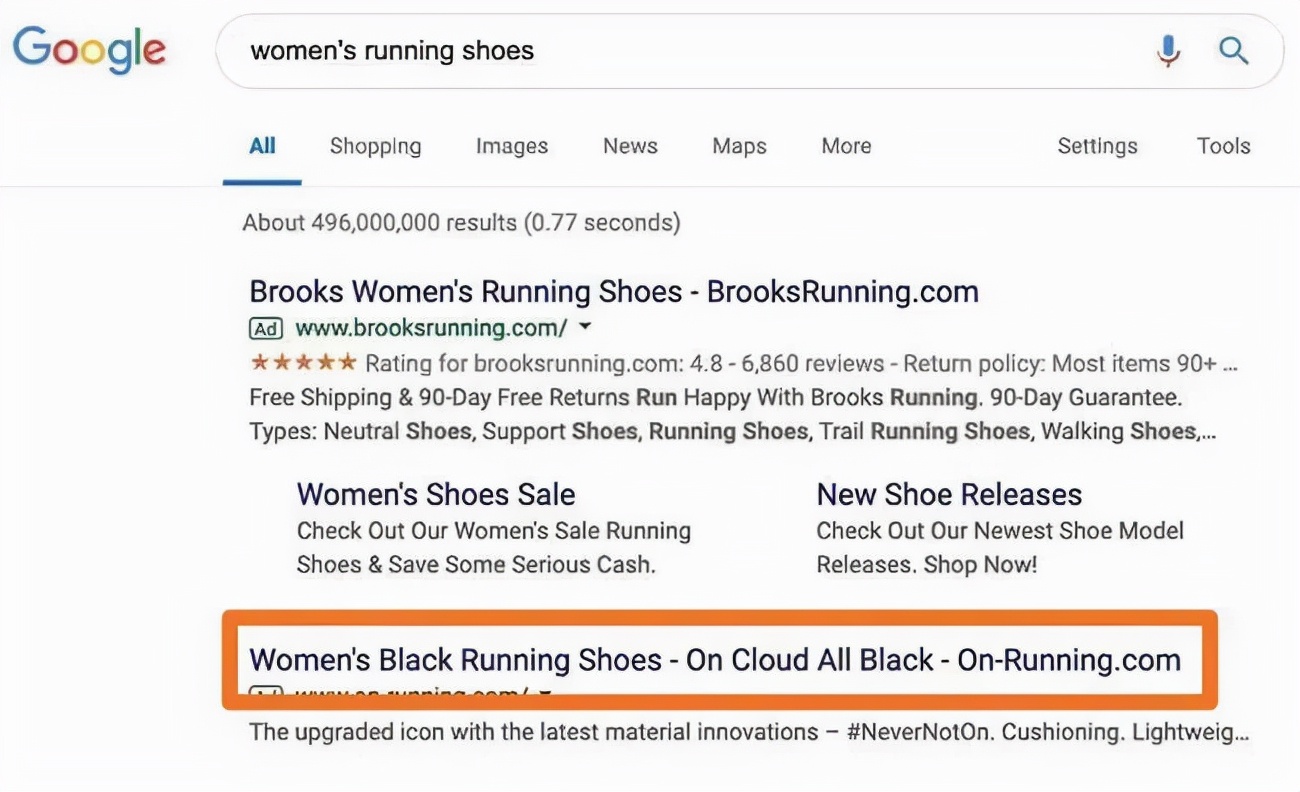
Task: Select the All results tab
Action: (262, 146)
